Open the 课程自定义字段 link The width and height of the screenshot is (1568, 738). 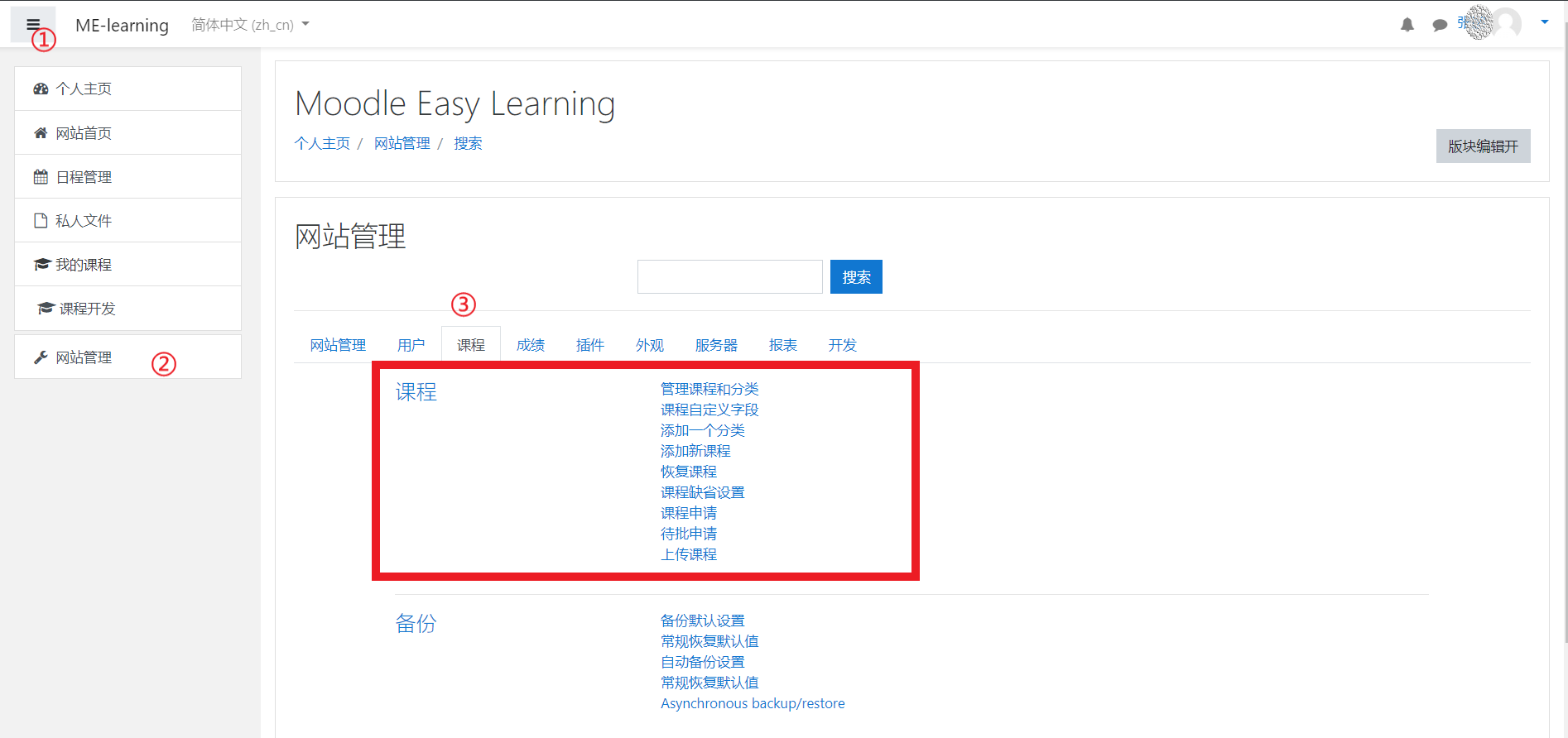(x=709, y=410)
